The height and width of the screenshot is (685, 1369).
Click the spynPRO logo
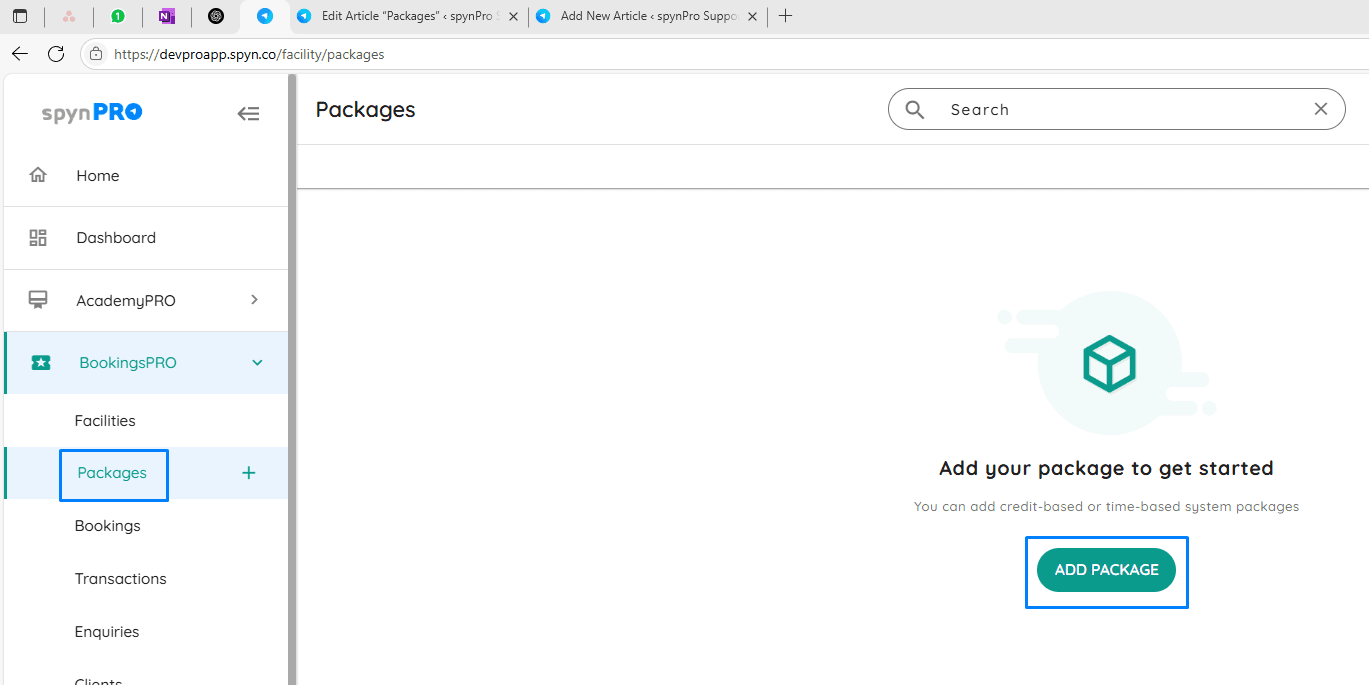(x=92, y=113)
